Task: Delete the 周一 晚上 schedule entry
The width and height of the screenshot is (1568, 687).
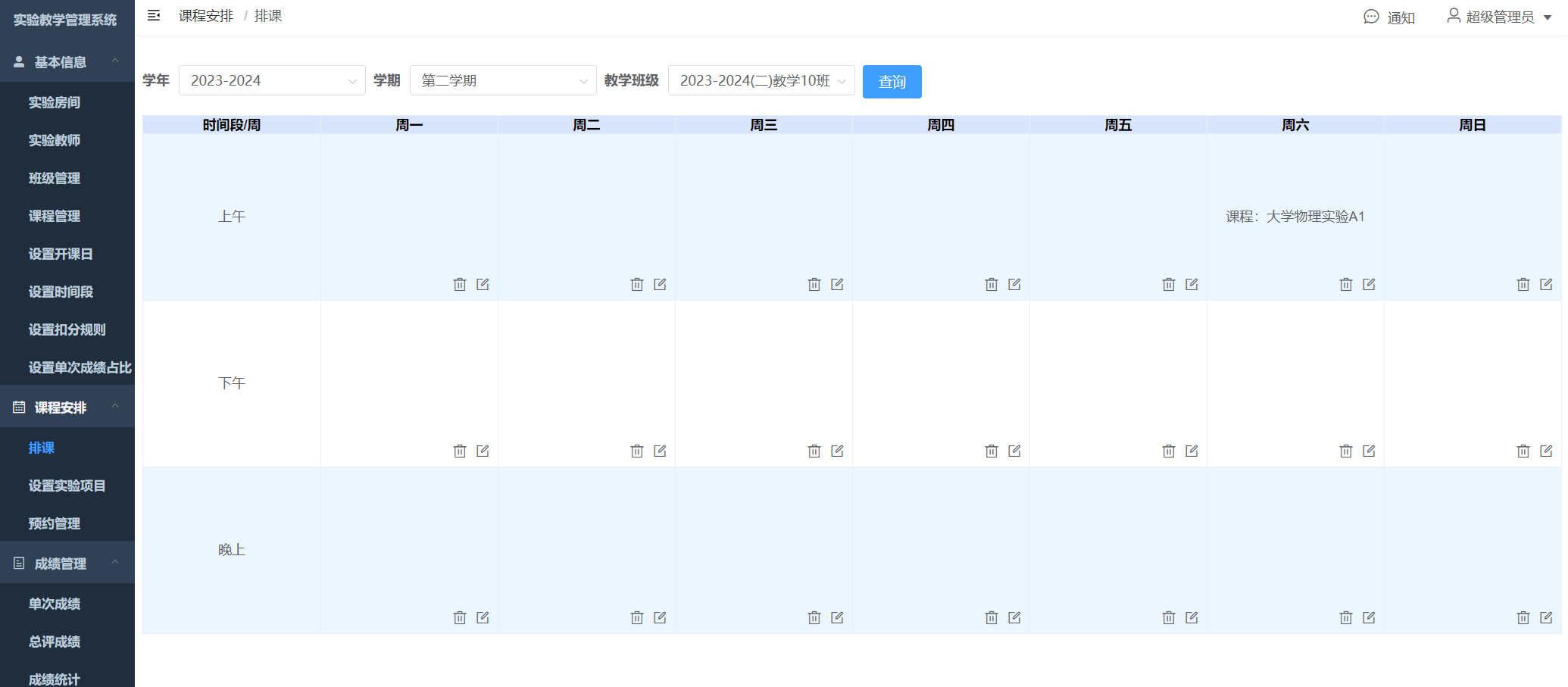Action: 460,617
